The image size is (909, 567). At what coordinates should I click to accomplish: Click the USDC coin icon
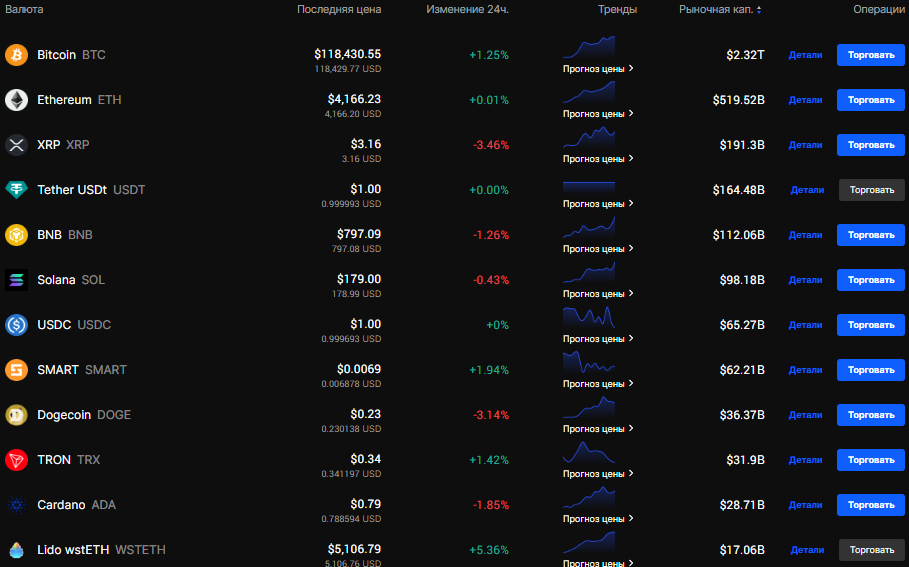pyautogui.click(x=16, y=325)
